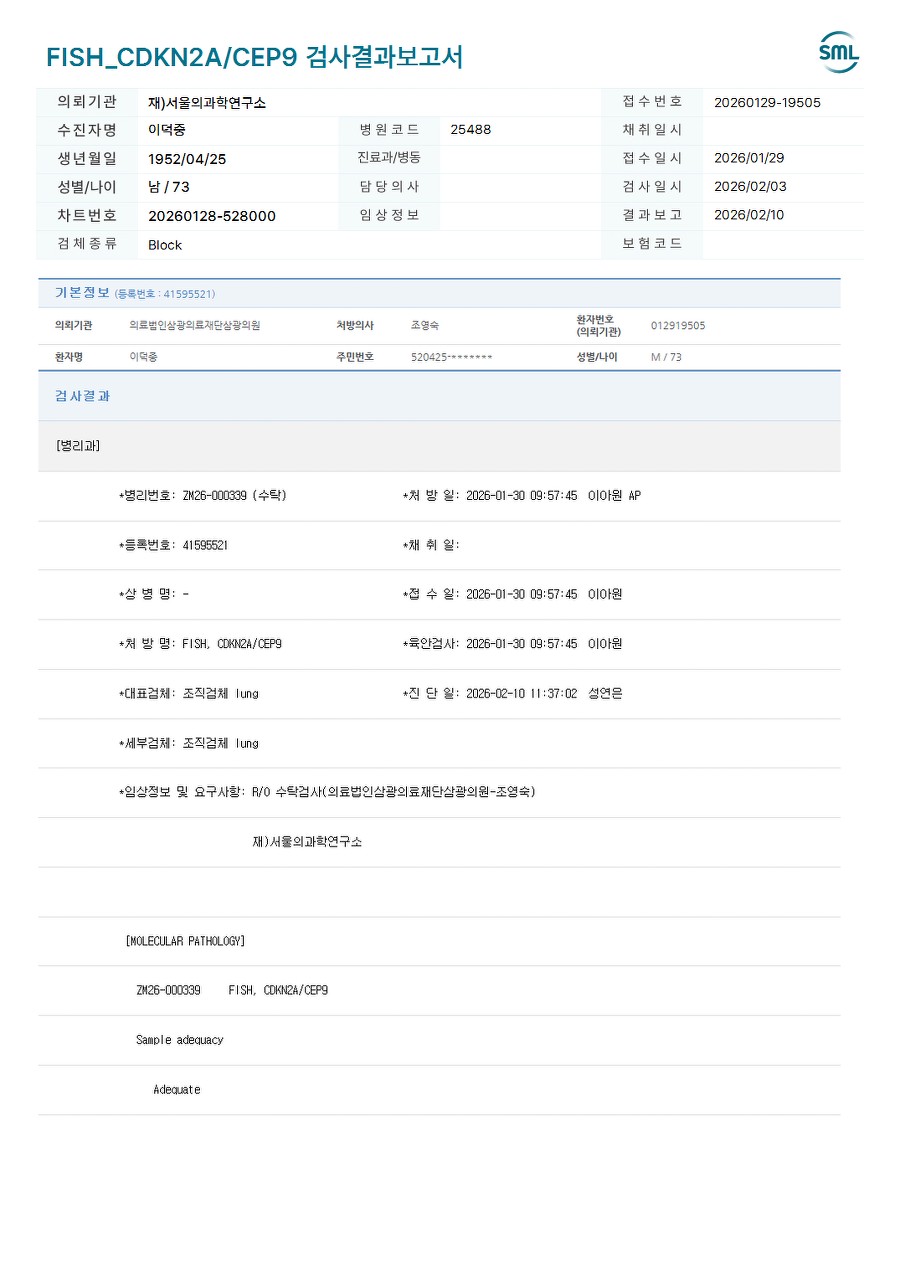Click the 검사일시 date 2026/02/03
Viewport: 900px width, 1271px height.
pos(750,187)
